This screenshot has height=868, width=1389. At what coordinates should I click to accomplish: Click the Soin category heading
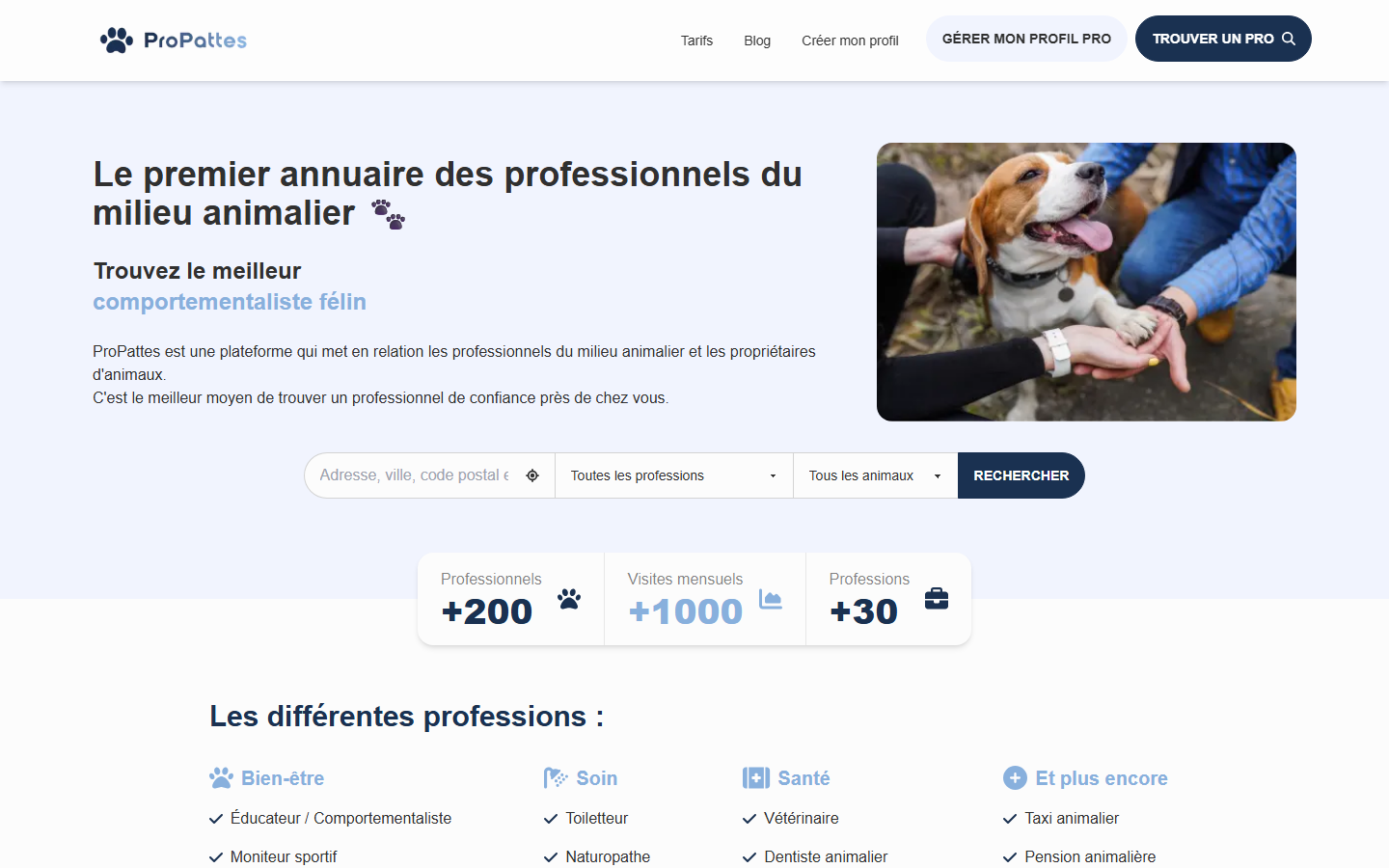point(597,778)
